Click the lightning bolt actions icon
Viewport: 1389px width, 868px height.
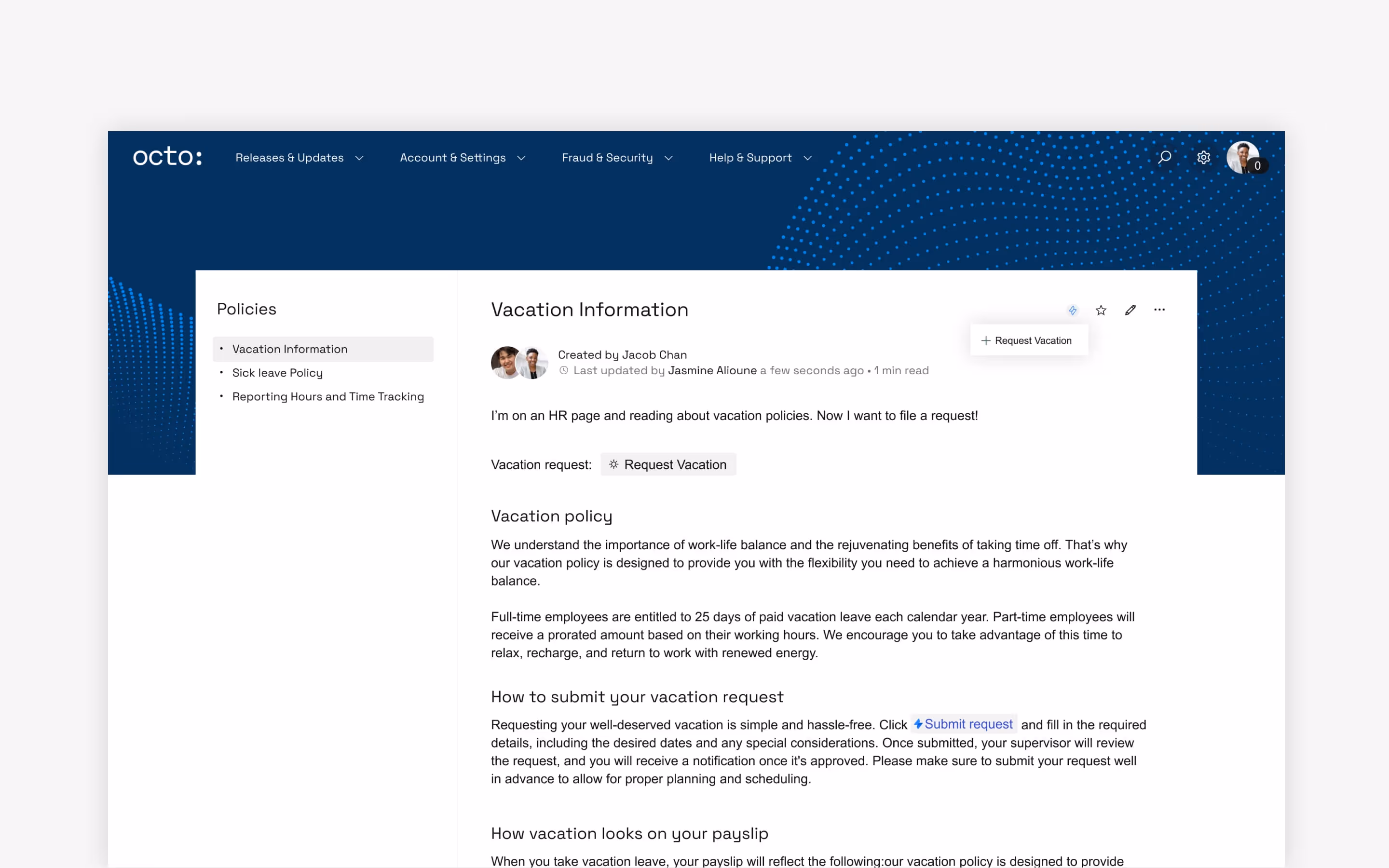[1072, 311]
